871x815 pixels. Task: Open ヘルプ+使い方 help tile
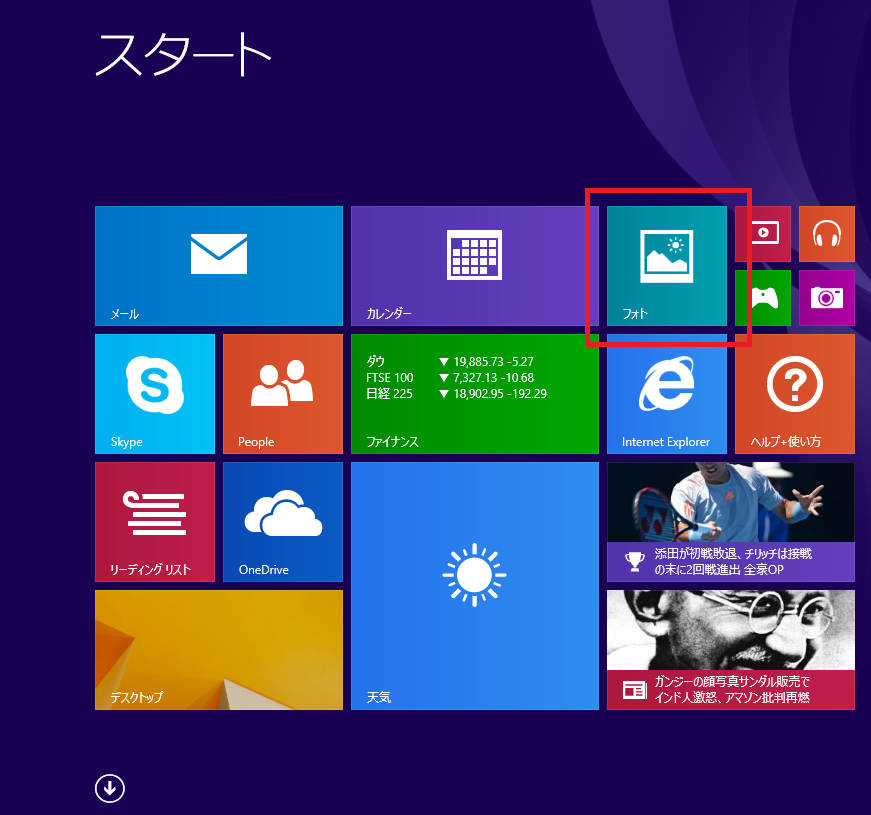pyautogui.click(x=794, y=394)
